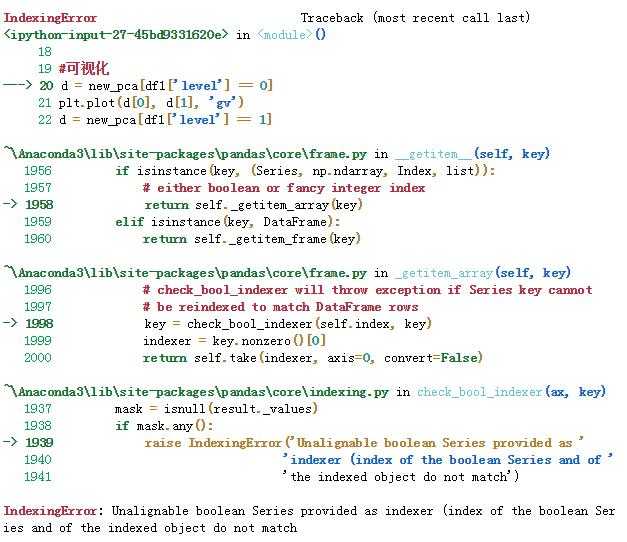The image size is (627, 542).
Task: Click comment 'either boolean or fancy integer index'
Action: (284, 188)
